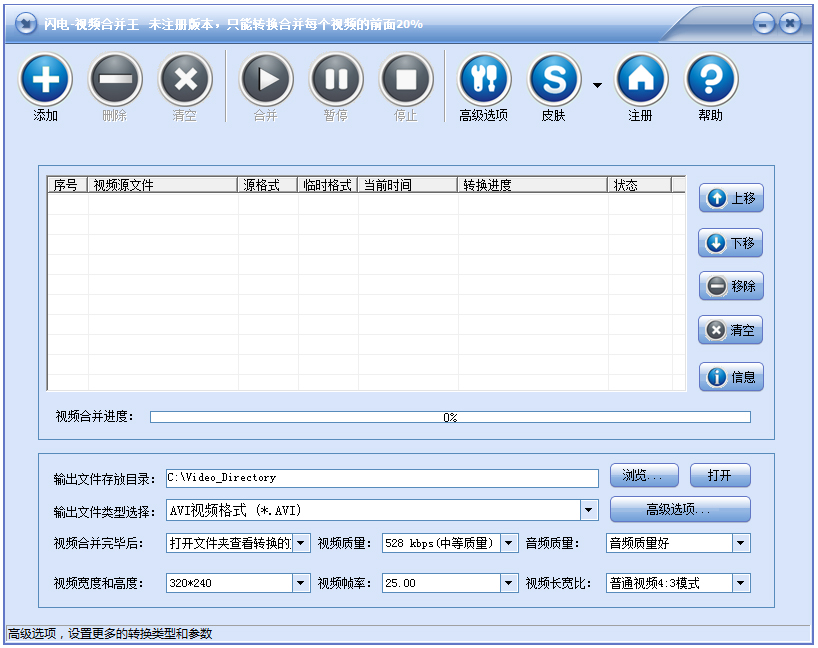The height and width of the screenshot is (648, 818).
Task: Open the aspect ratio 4:3 mode dropdown
Action: [740, 583]
